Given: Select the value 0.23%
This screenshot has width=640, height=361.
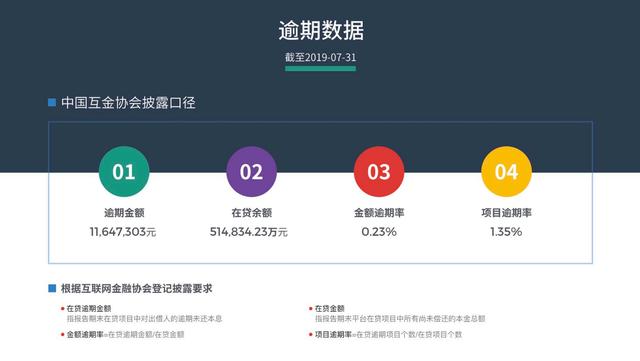Looking at the screenshot, I should pyautogui.click(x=379, y=232).
